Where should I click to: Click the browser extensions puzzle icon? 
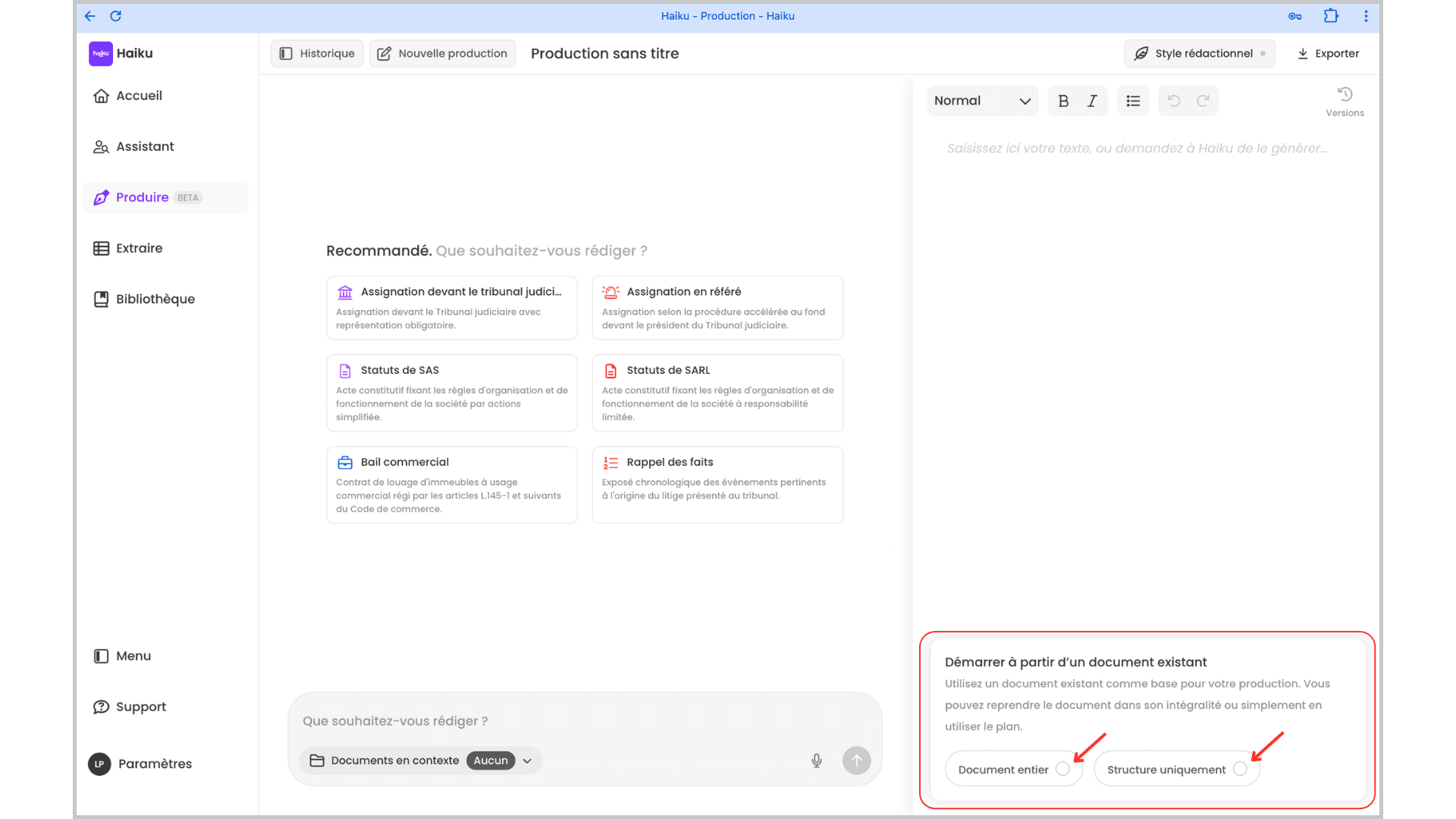pos(1331,16)
